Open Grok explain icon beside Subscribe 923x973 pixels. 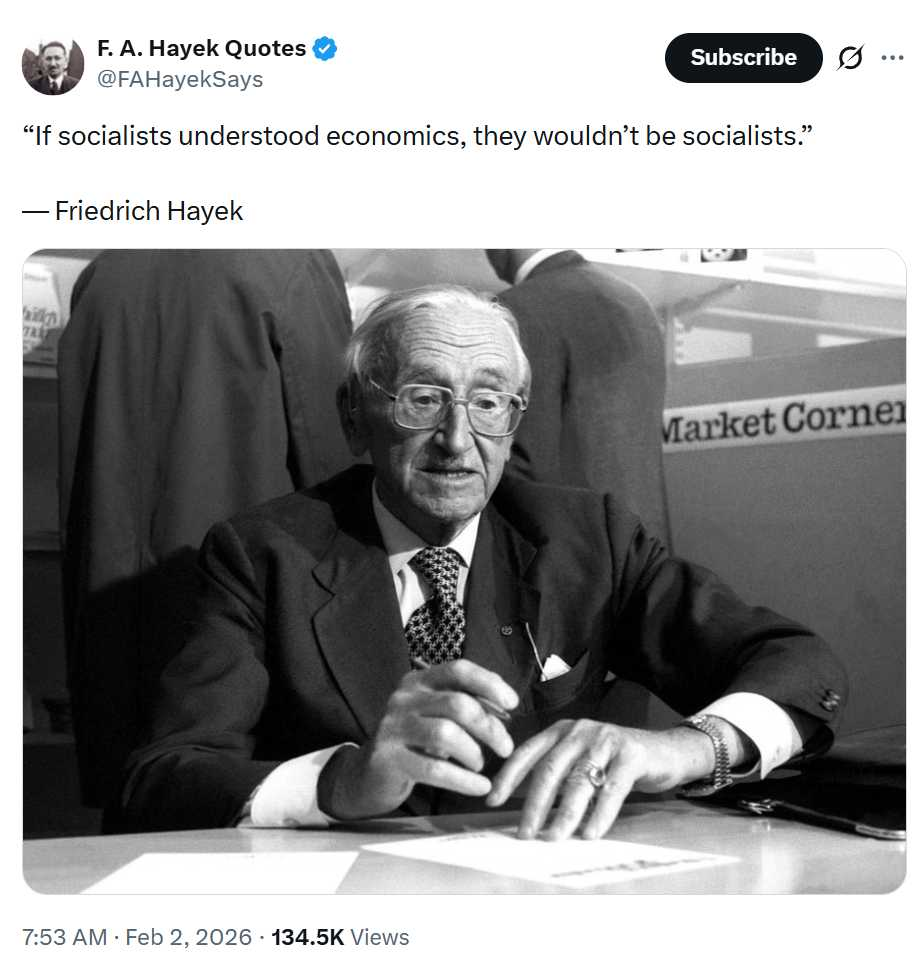(x=849, y=58)
